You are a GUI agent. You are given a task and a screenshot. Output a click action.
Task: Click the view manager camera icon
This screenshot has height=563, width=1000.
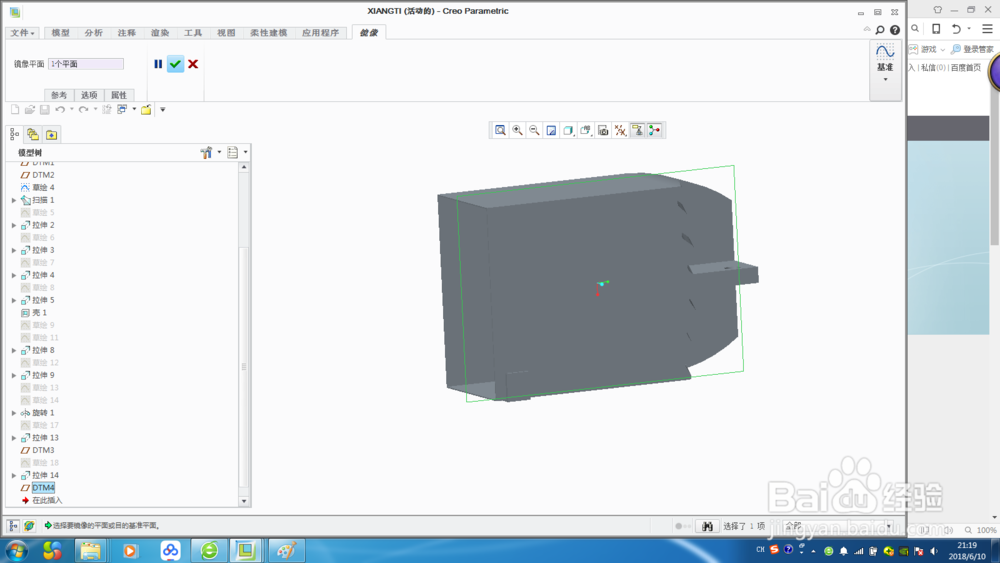[x=603, y=130]
